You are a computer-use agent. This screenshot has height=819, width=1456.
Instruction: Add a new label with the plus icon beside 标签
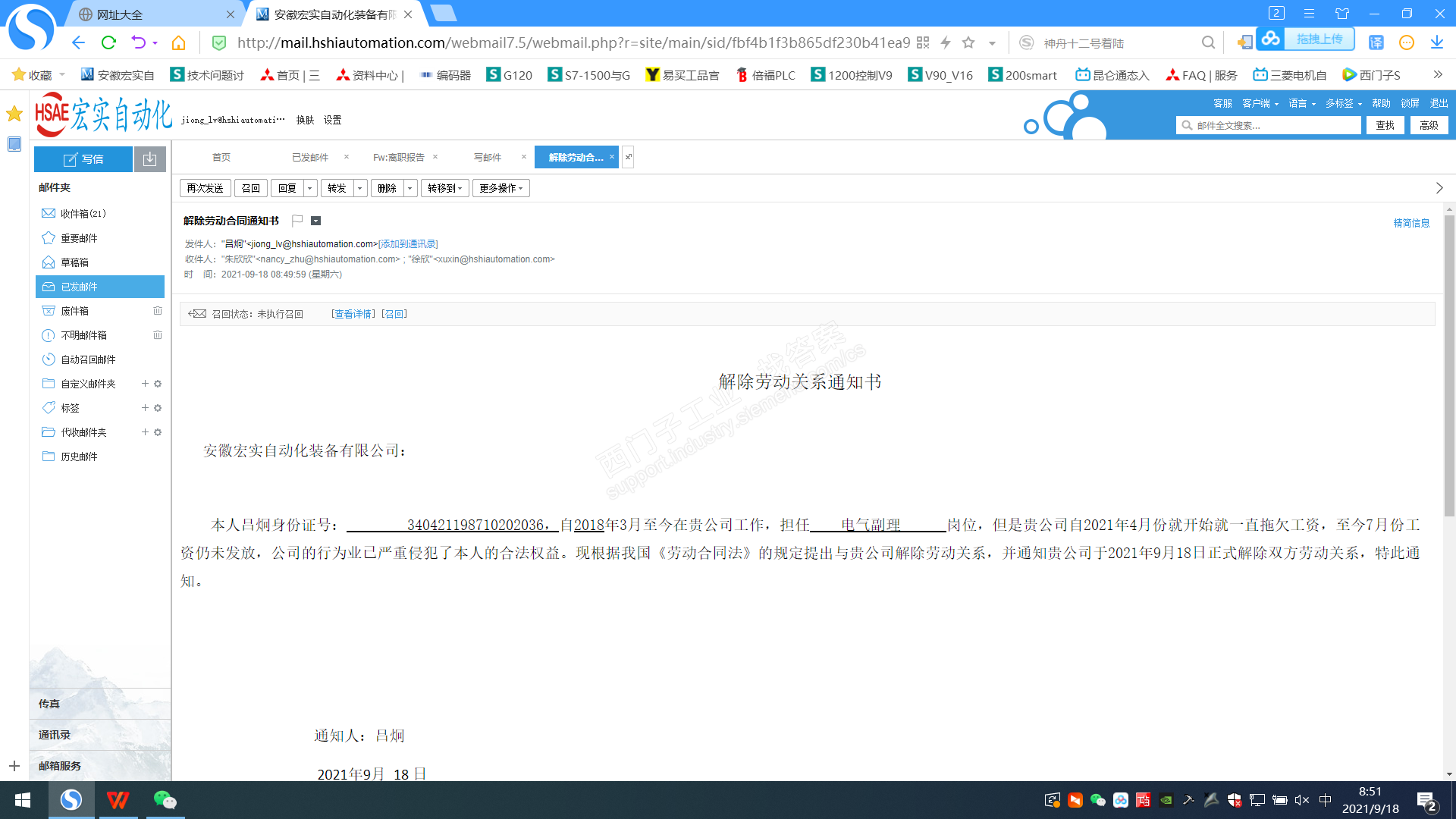145,408
